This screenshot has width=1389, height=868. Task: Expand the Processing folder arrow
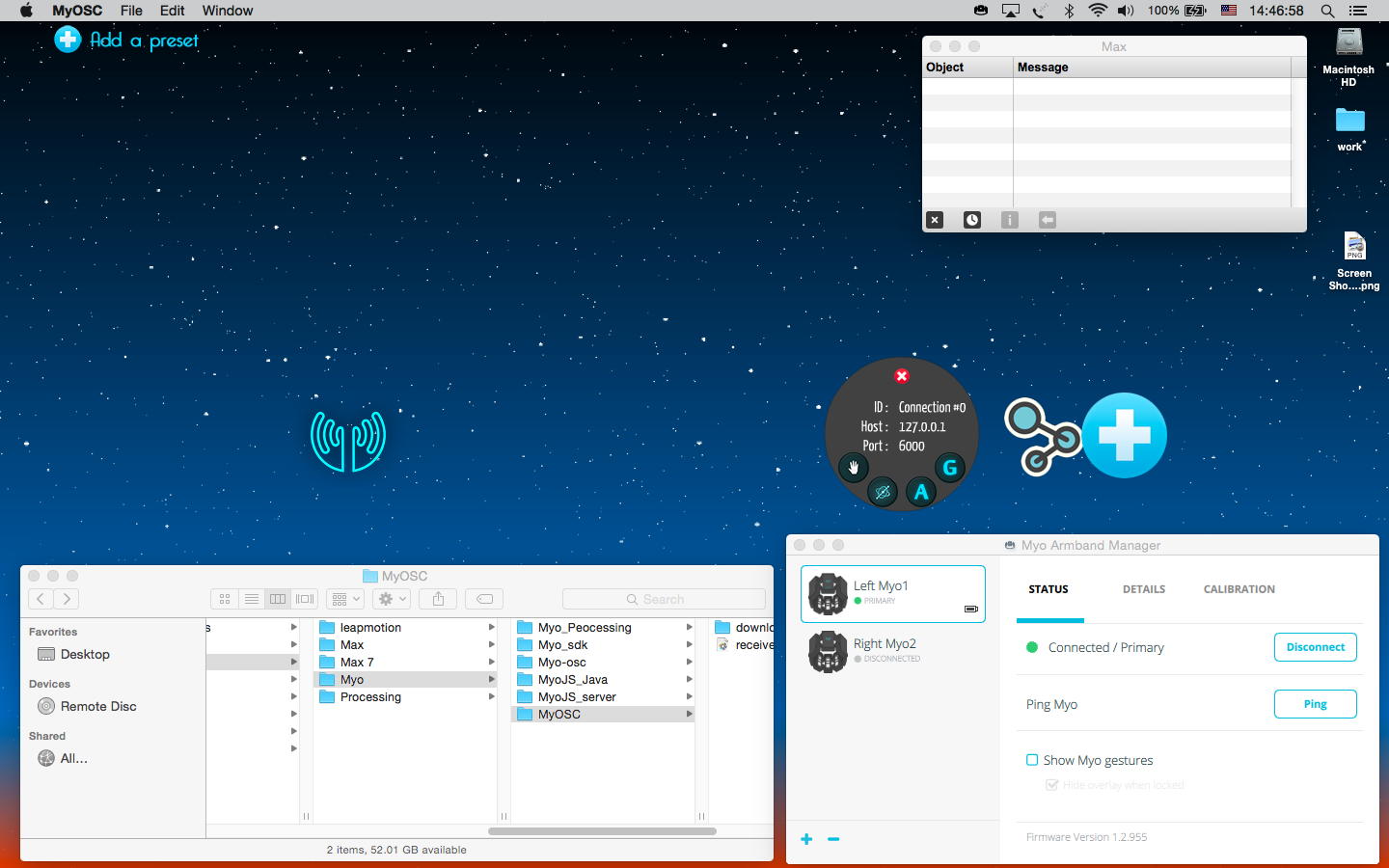coord(491,697)
